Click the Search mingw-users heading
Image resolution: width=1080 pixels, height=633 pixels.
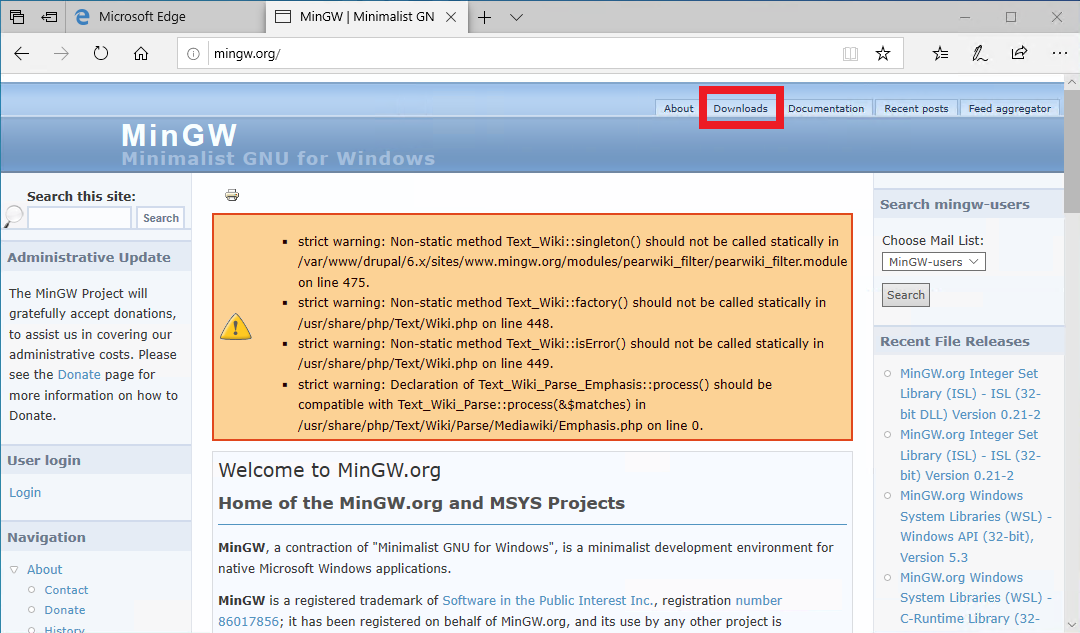[x=955, y=205]
